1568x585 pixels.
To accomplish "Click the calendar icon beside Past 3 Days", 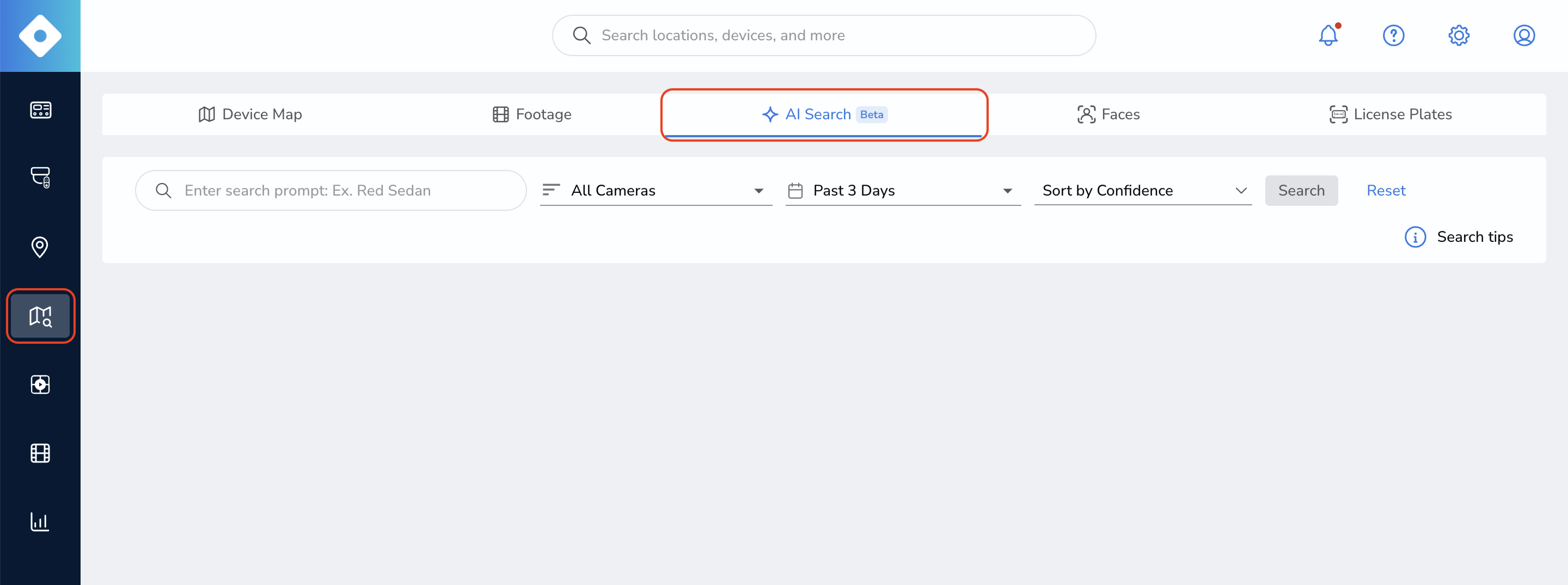I will coord(795,191).
